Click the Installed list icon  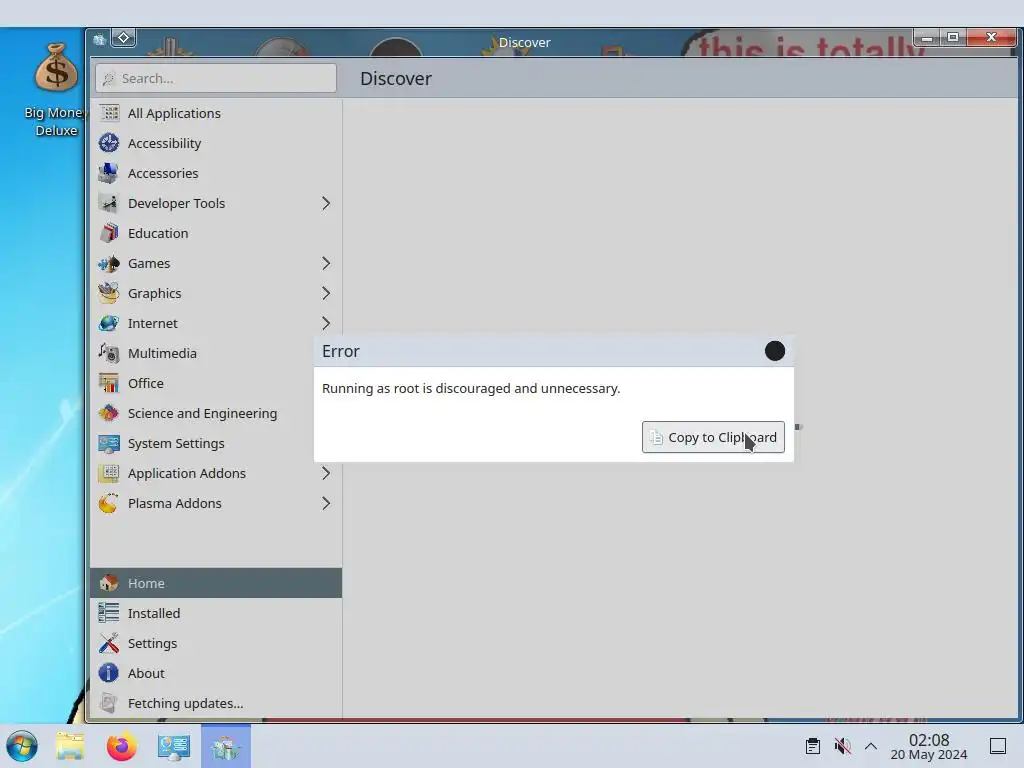(109, 613)
